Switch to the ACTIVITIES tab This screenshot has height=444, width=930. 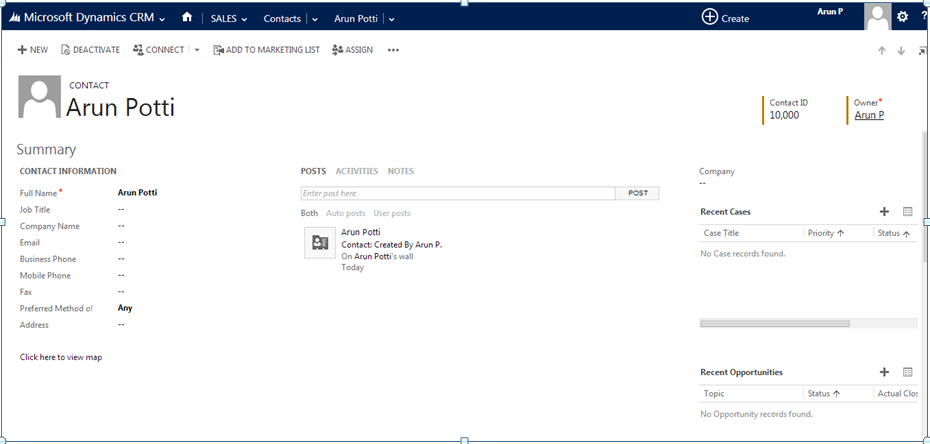356,171
